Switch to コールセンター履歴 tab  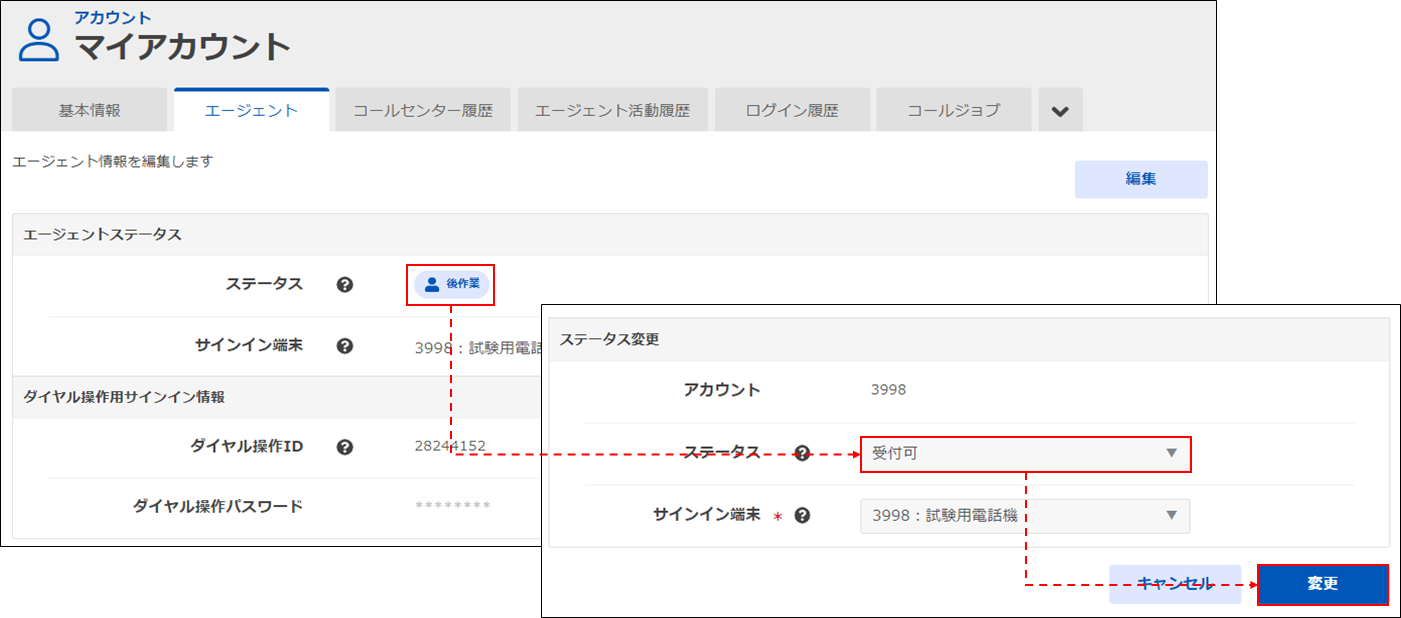423,110
